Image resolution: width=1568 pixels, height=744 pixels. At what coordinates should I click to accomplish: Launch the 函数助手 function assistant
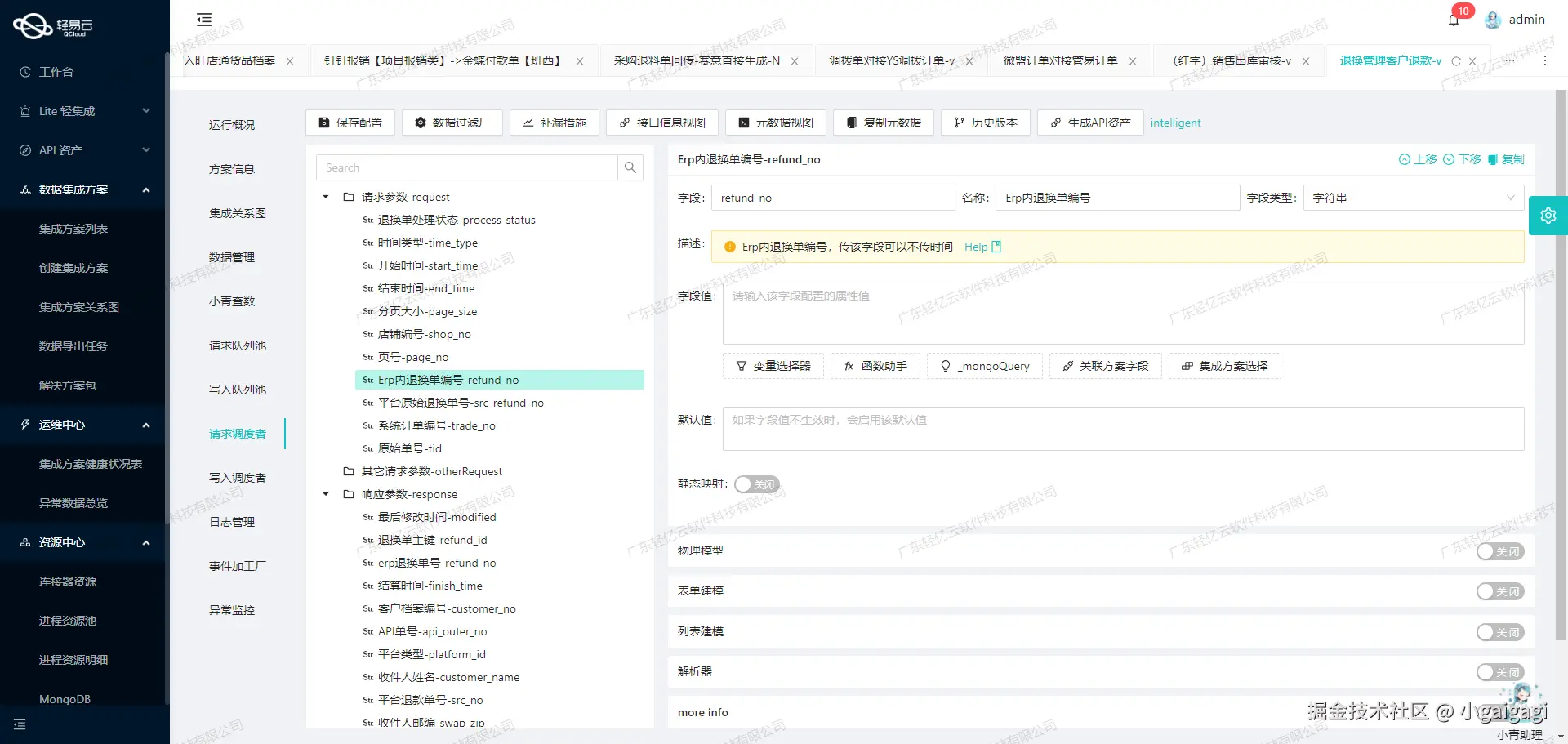874,366
